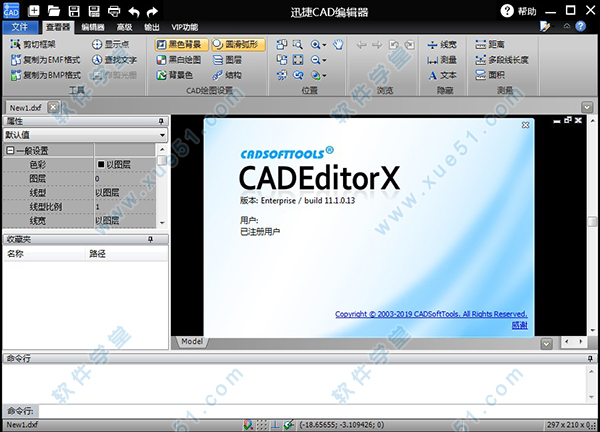Collapse the ribbon with the up arrow
This screenshot has height=432, width=600.
pyautogui.click(x=567, y=26)
